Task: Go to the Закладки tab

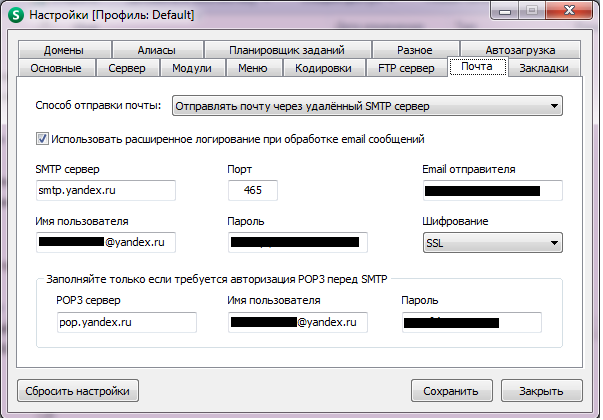Action: point(544,68)
